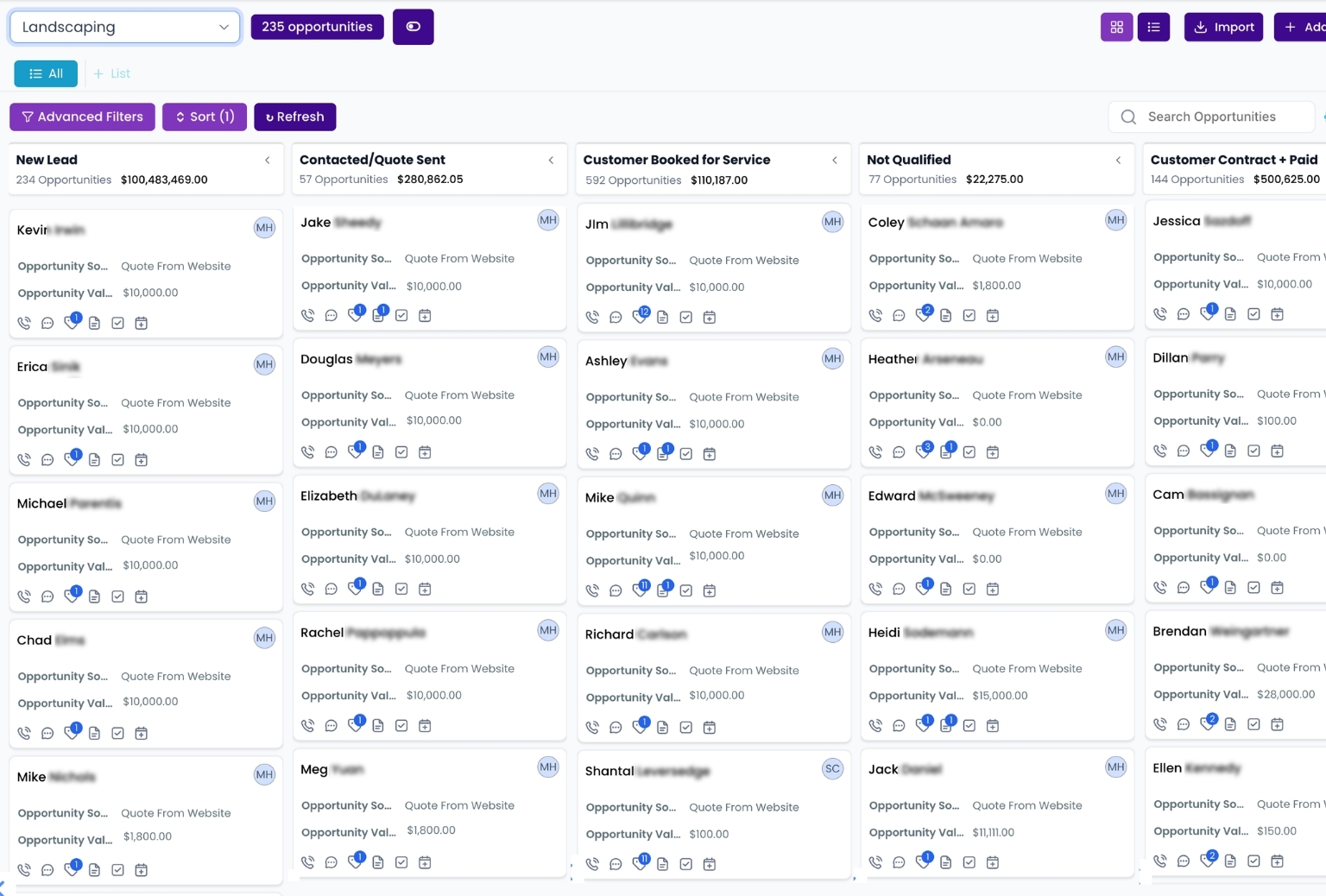Open the calendar icon on Elizabeth's card

click(425, 589)
